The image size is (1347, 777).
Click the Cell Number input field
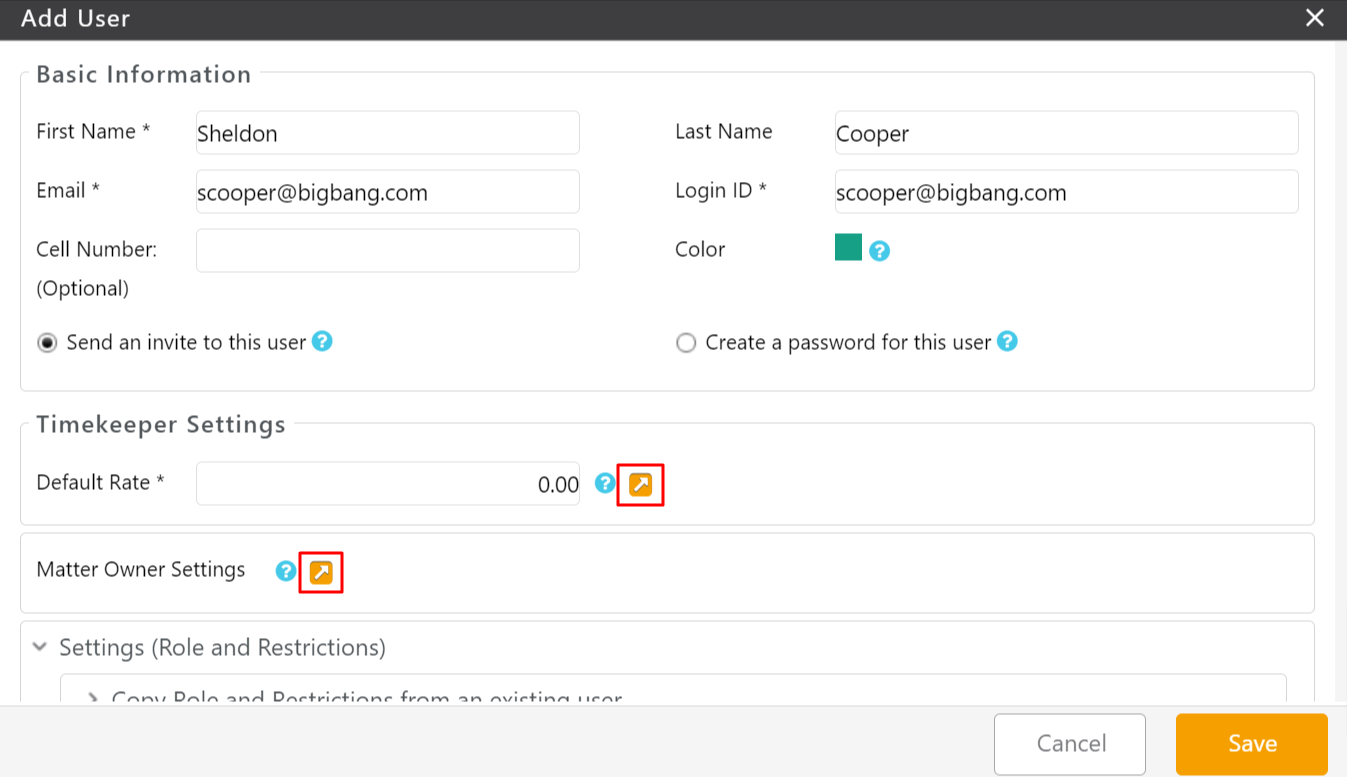pos(387,251)
